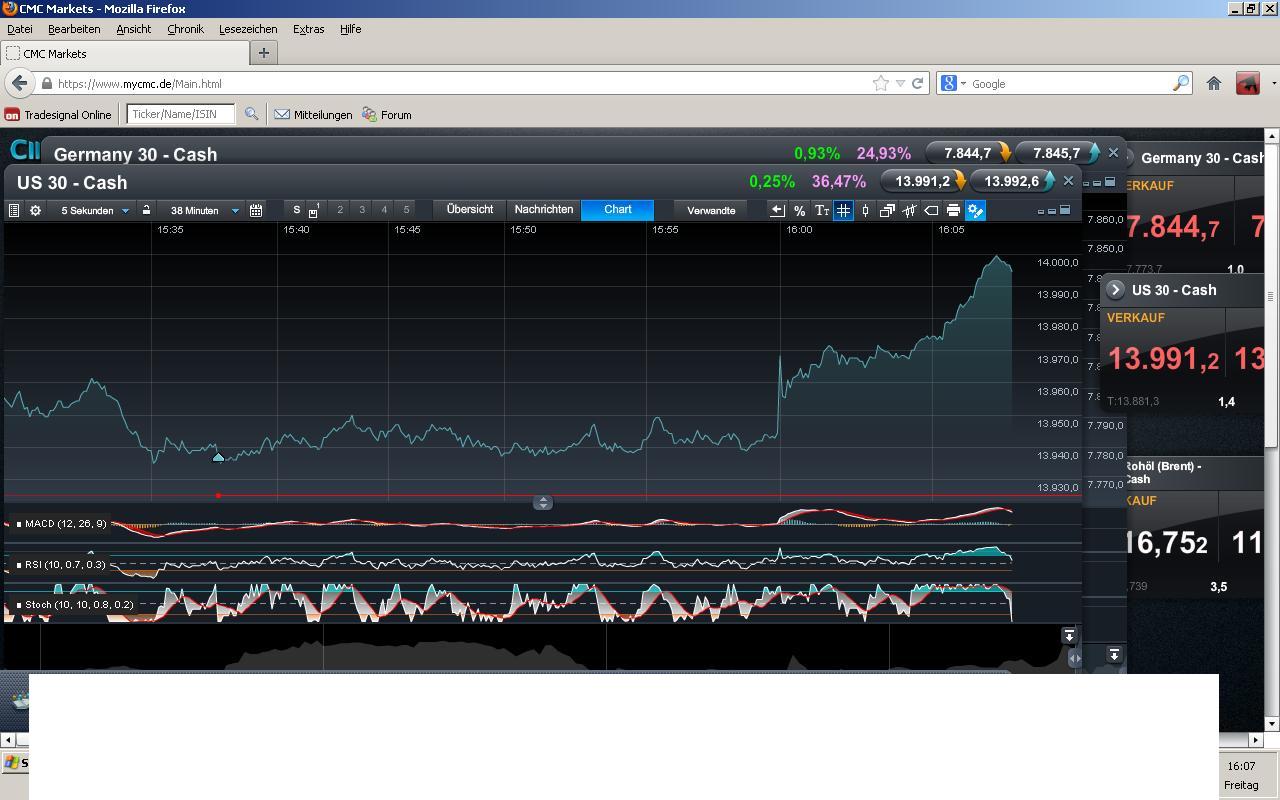Viewport: 1280px width, 800px height.
Task: Expand the 5 Sekunden interval dropdown
Action: [x=125, y=211]
